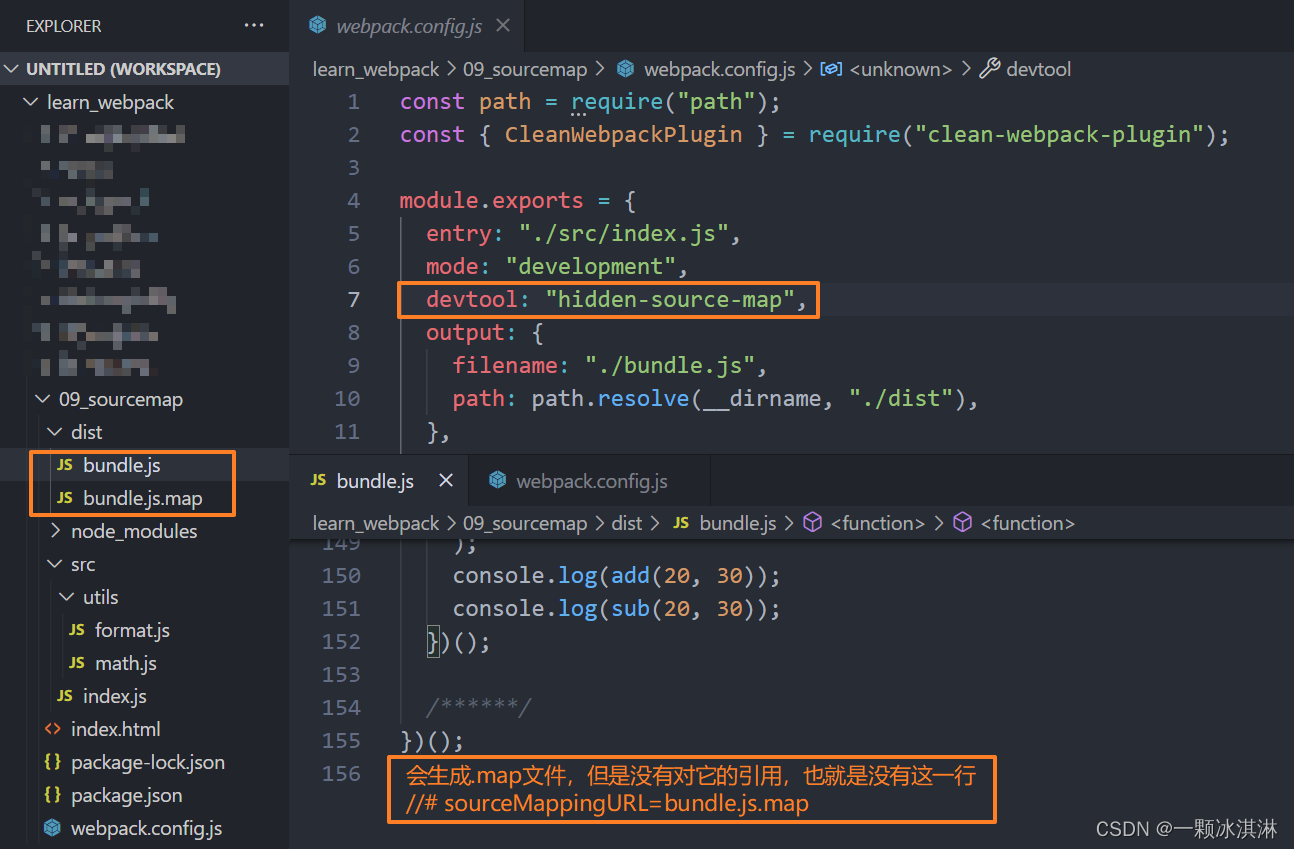Open math.js file
The width and height of the screenshot is (1294, 849).
pos(126,663)
